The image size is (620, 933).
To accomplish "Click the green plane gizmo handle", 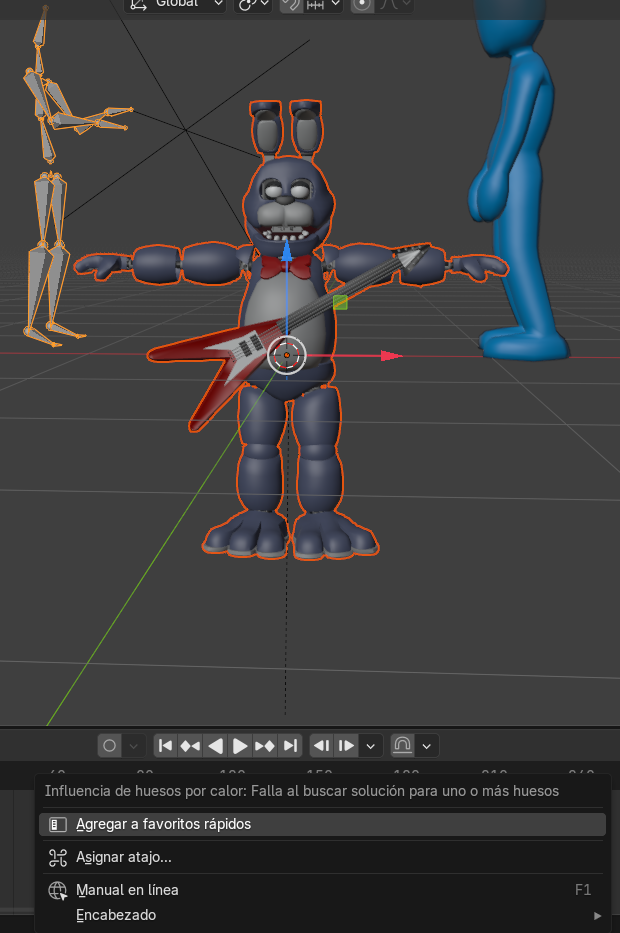I will tap(340, 302).
